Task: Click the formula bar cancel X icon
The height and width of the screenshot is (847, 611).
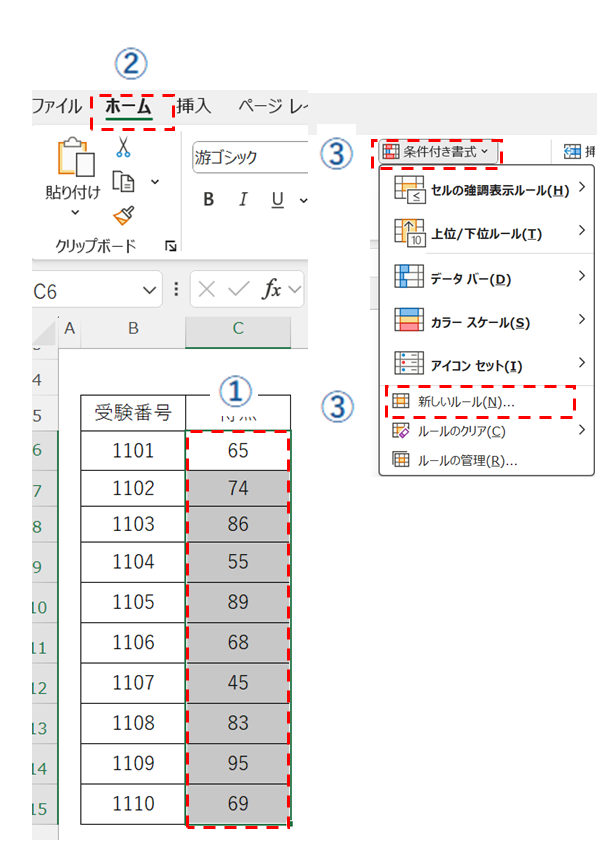Action: pos(207,290)
